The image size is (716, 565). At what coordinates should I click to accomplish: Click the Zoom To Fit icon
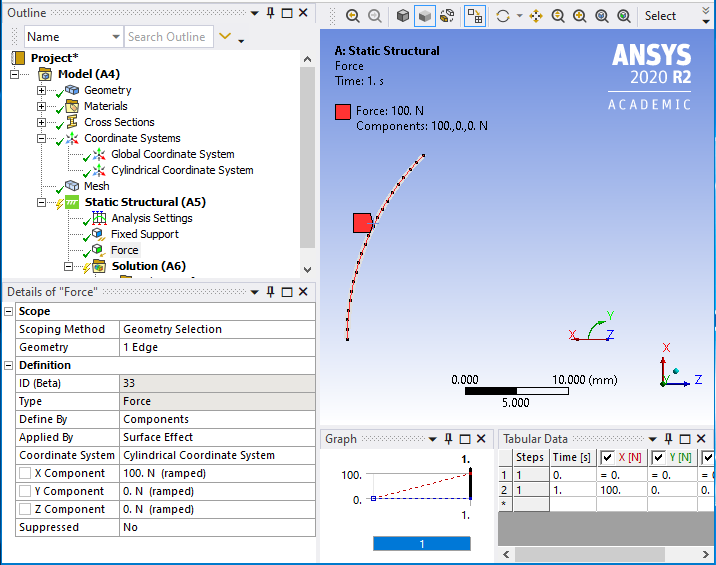point(602,16)
